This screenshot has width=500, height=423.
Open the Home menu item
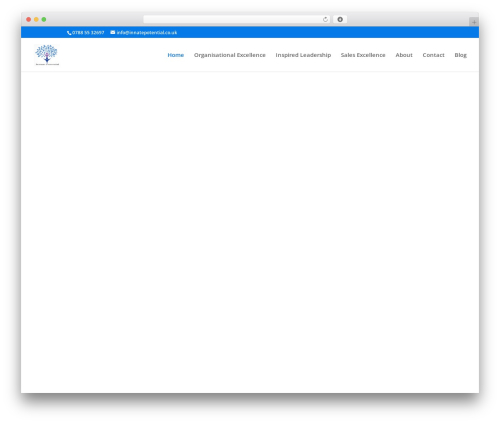coord(176,55)
